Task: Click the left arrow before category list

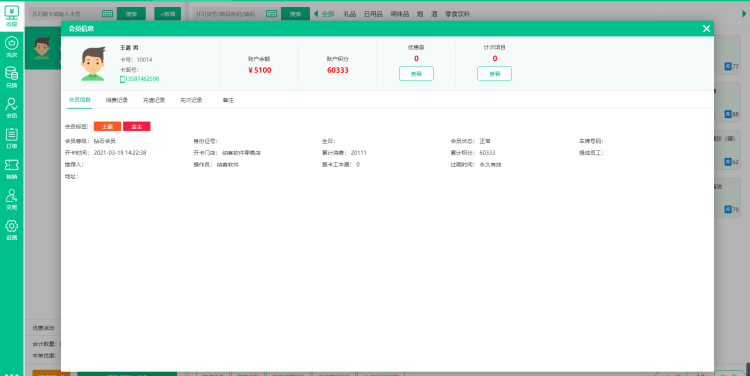Action: pyautogui.click(x=316, y=14)
